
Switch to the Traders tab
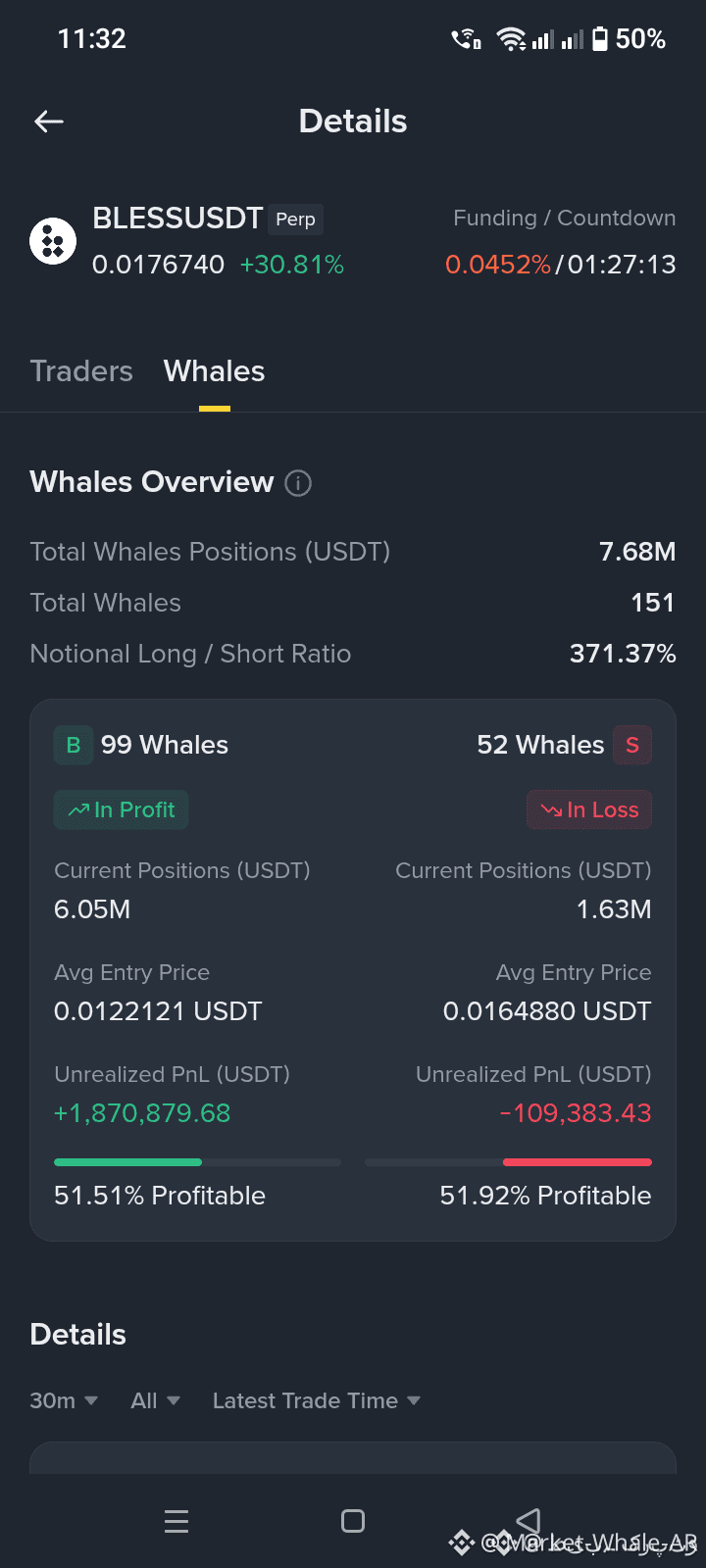click(x=81, y=371)
